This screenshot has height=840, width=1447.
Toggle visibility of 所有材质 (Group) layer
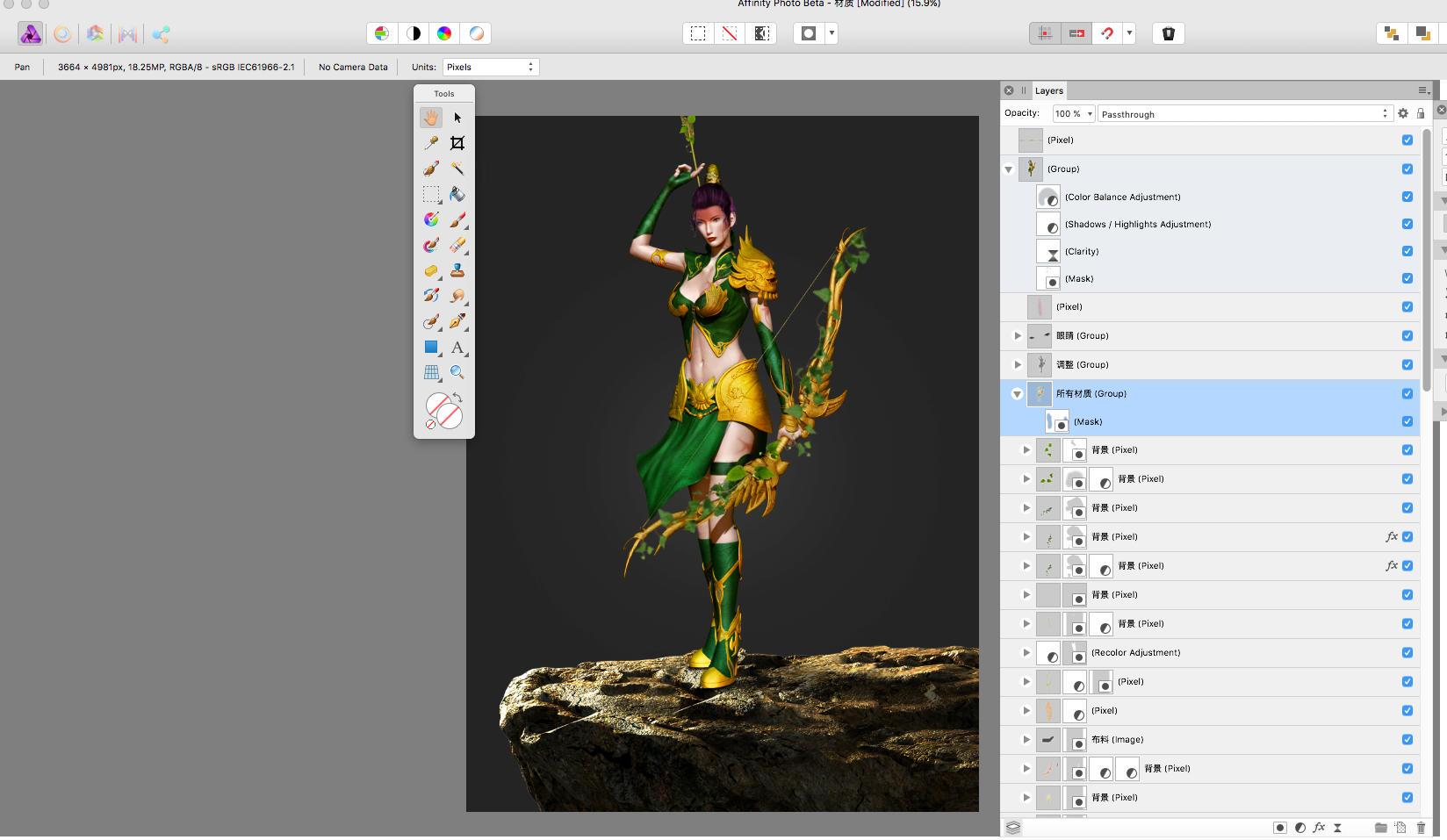pos(1407,393)
